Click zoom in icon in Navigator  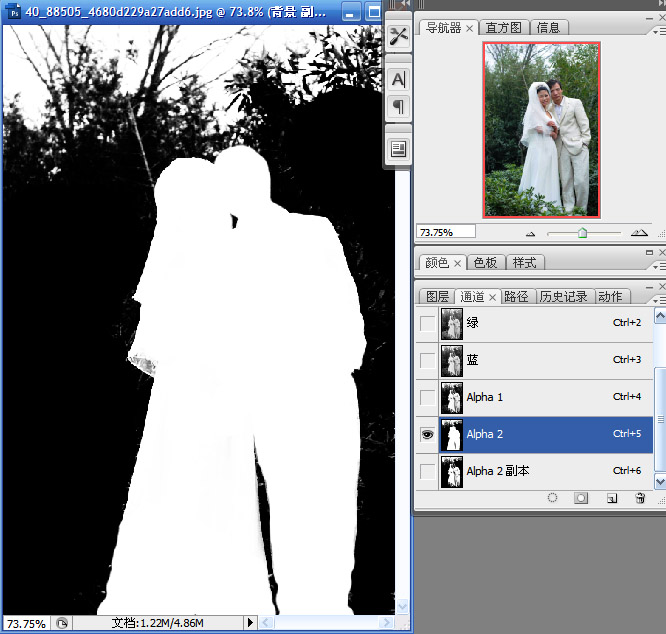click(639, 232)
